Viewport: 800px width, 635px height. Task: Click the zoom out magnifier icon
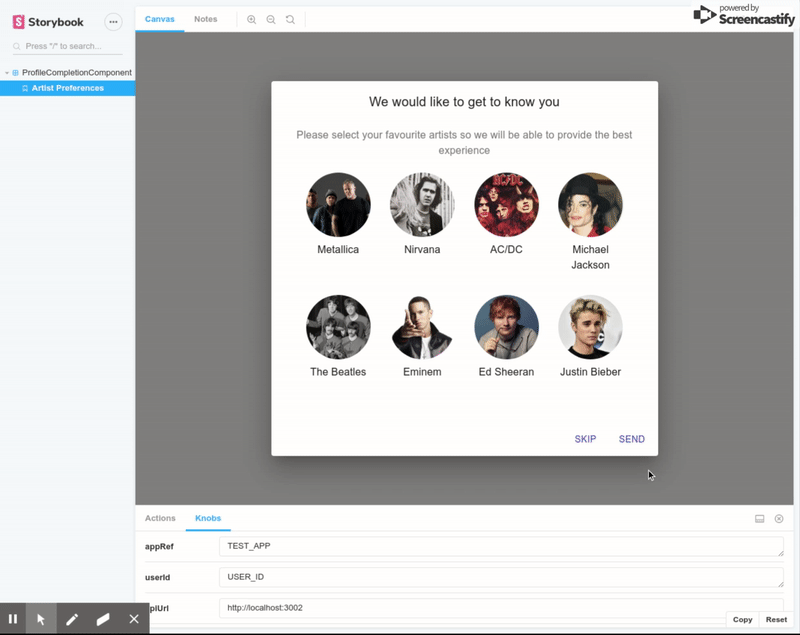point(271,19)
